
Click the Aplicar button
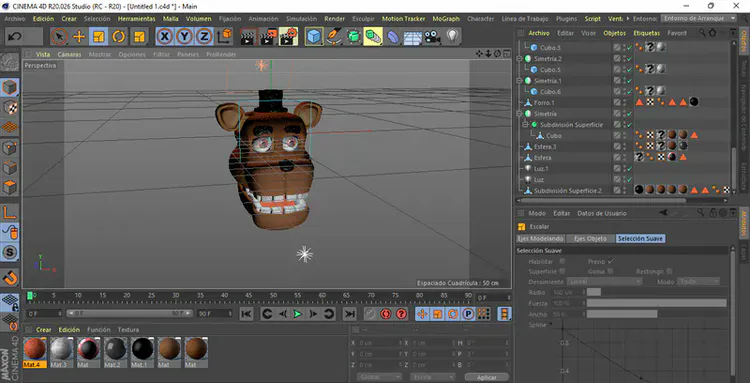(x=486, y=377)
